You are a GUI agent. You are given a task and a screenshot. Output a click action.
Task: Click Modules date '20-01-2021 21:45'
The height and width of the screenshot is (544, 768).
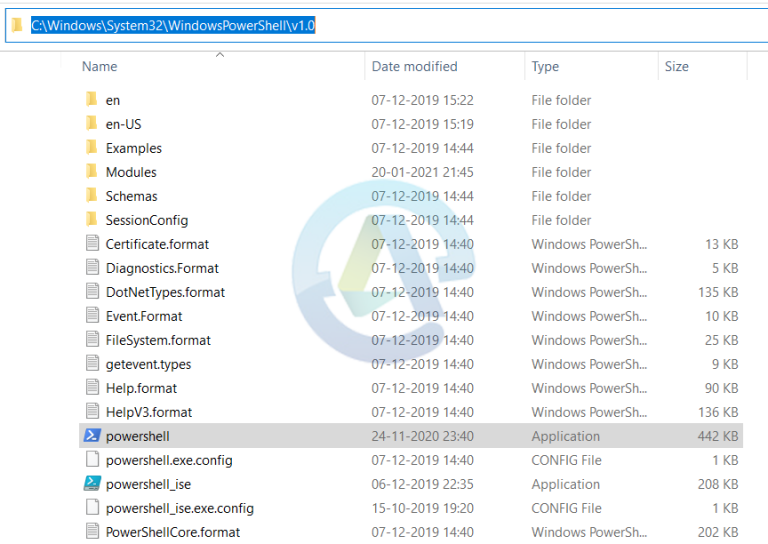[422, 172]
